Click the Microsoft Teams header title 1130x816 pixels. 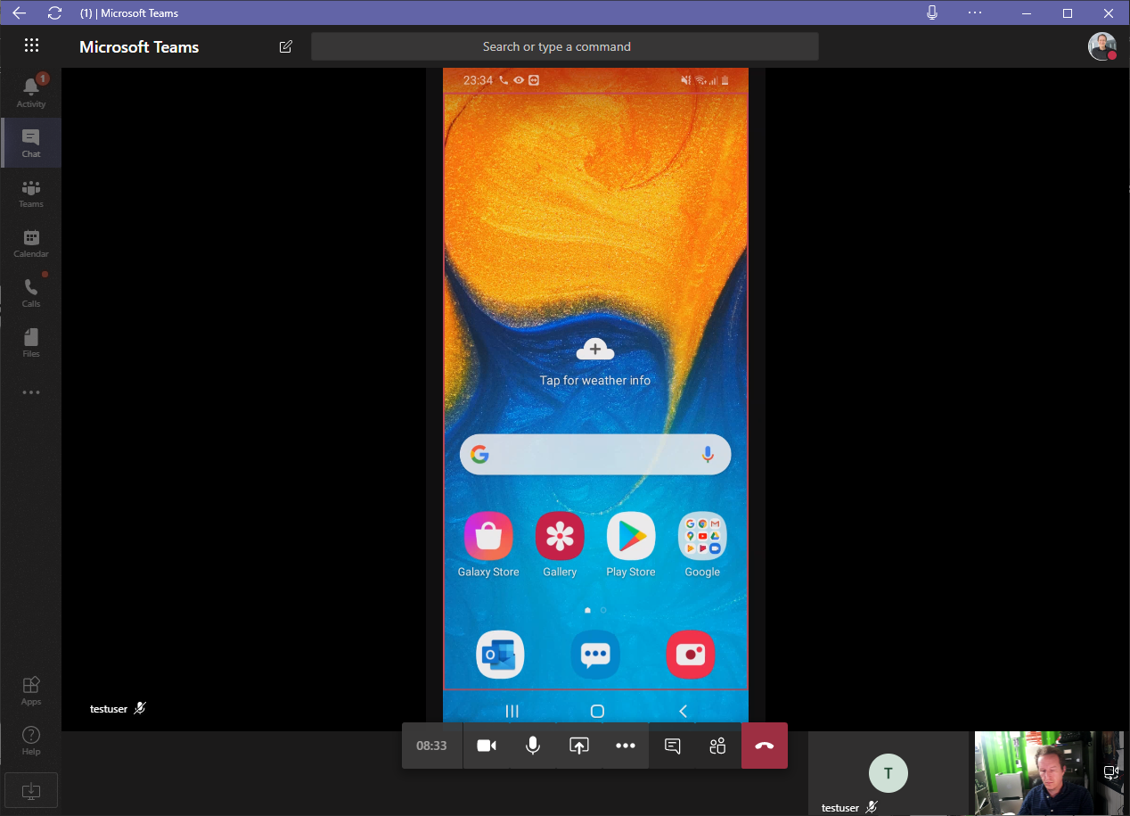click(139, 47)
